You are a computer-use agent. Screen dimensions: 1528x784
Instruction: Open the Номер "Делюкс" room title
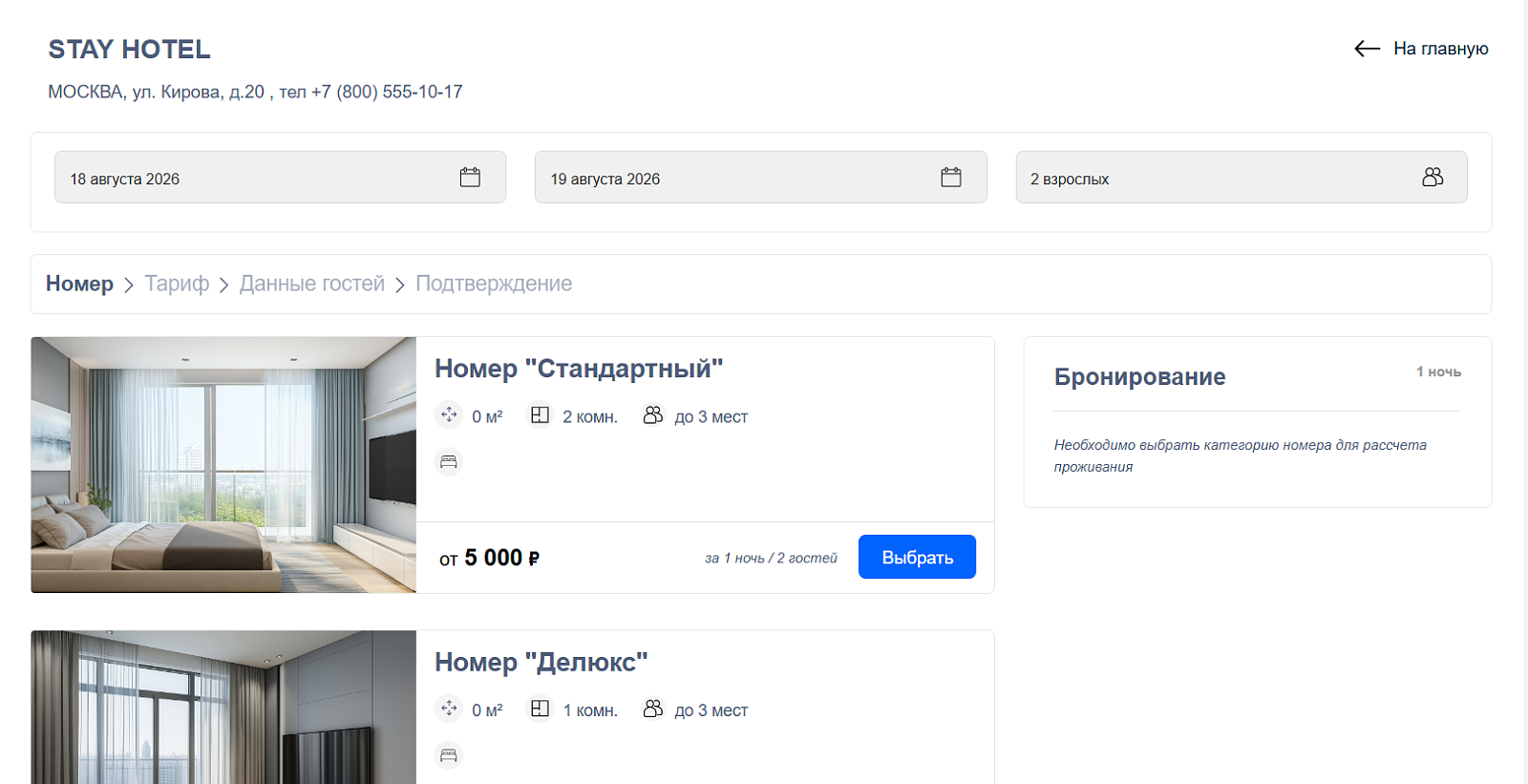pos(541,662)
